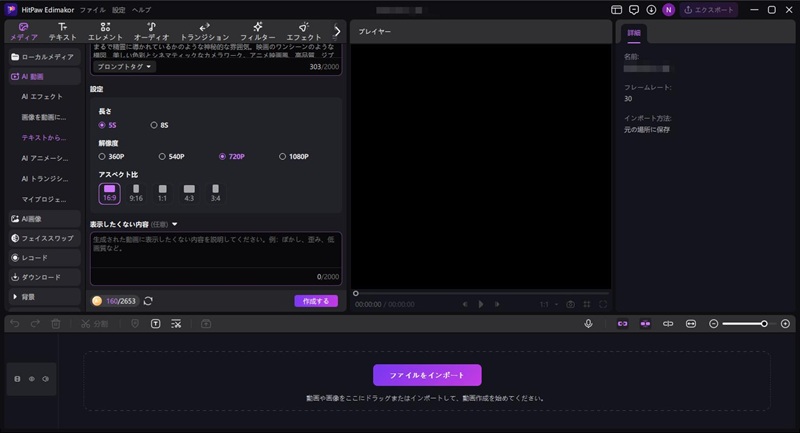
Task: Select AI トランジシ… sidebar item
Action: coord(44,179)
